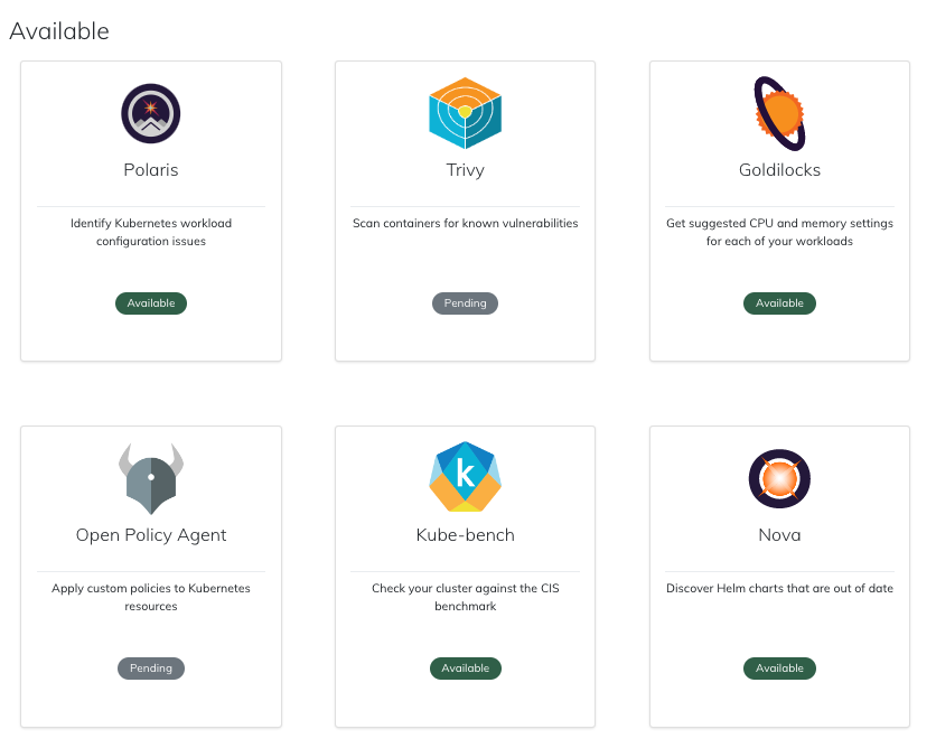Viewport: 936px width, 748px height.
Task: Select the Kube-bench card title
Action: (x=465, y=535)
